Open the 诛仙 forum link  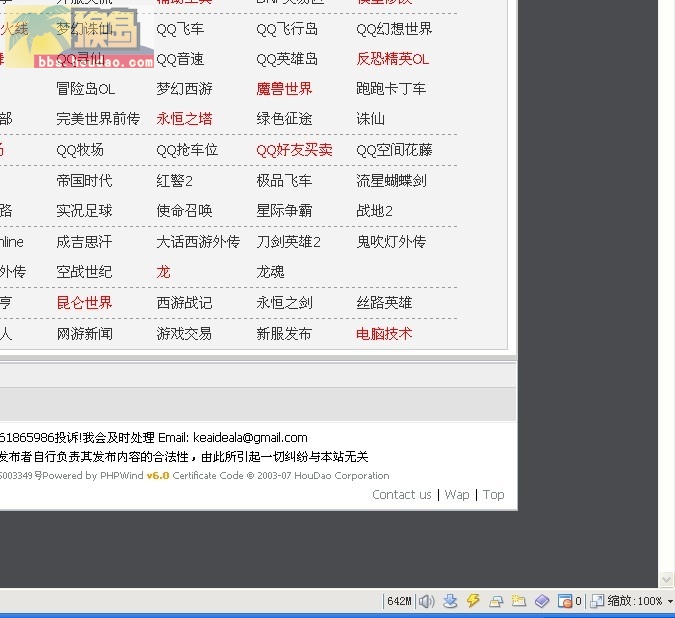pos(370,119)
